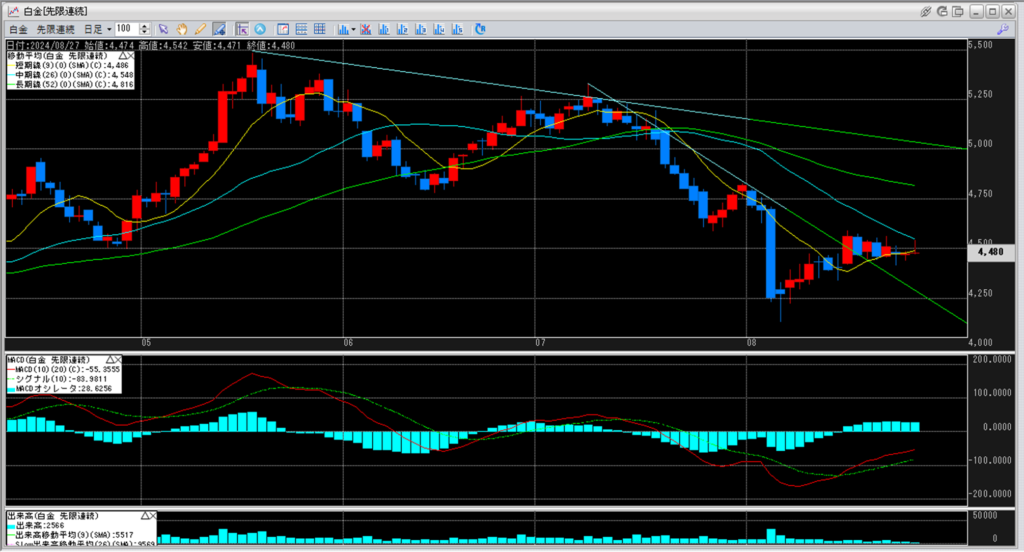Select the arrow pointer tool in toolbar

(x=163, y=29)
